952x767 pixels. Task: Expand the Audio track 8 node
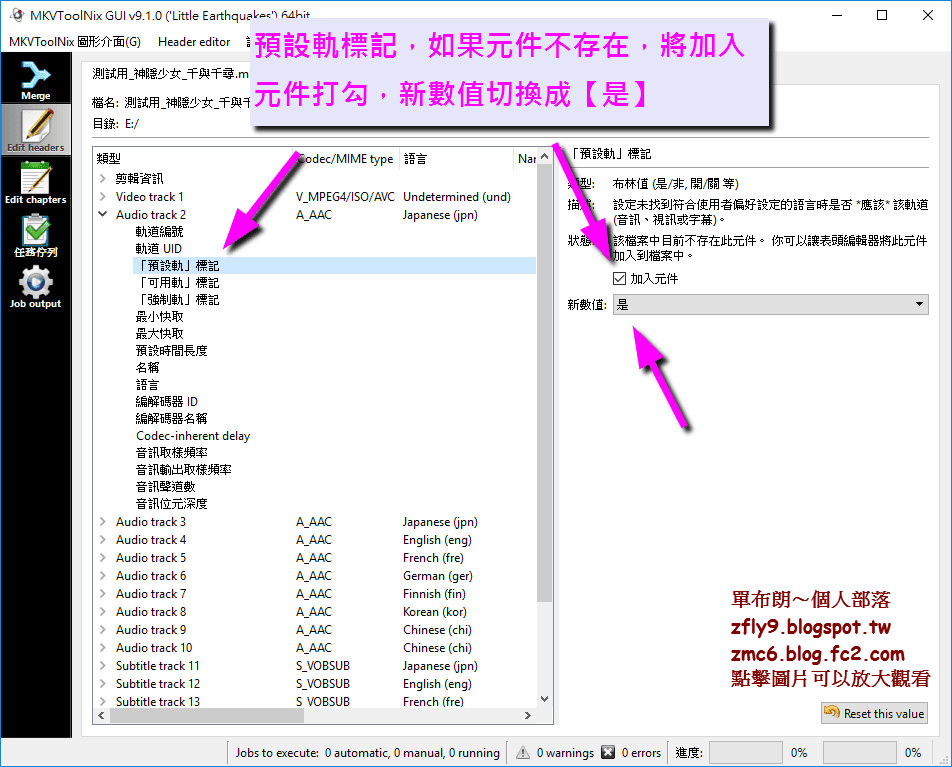pyautogui.click(x=103, y=612)
